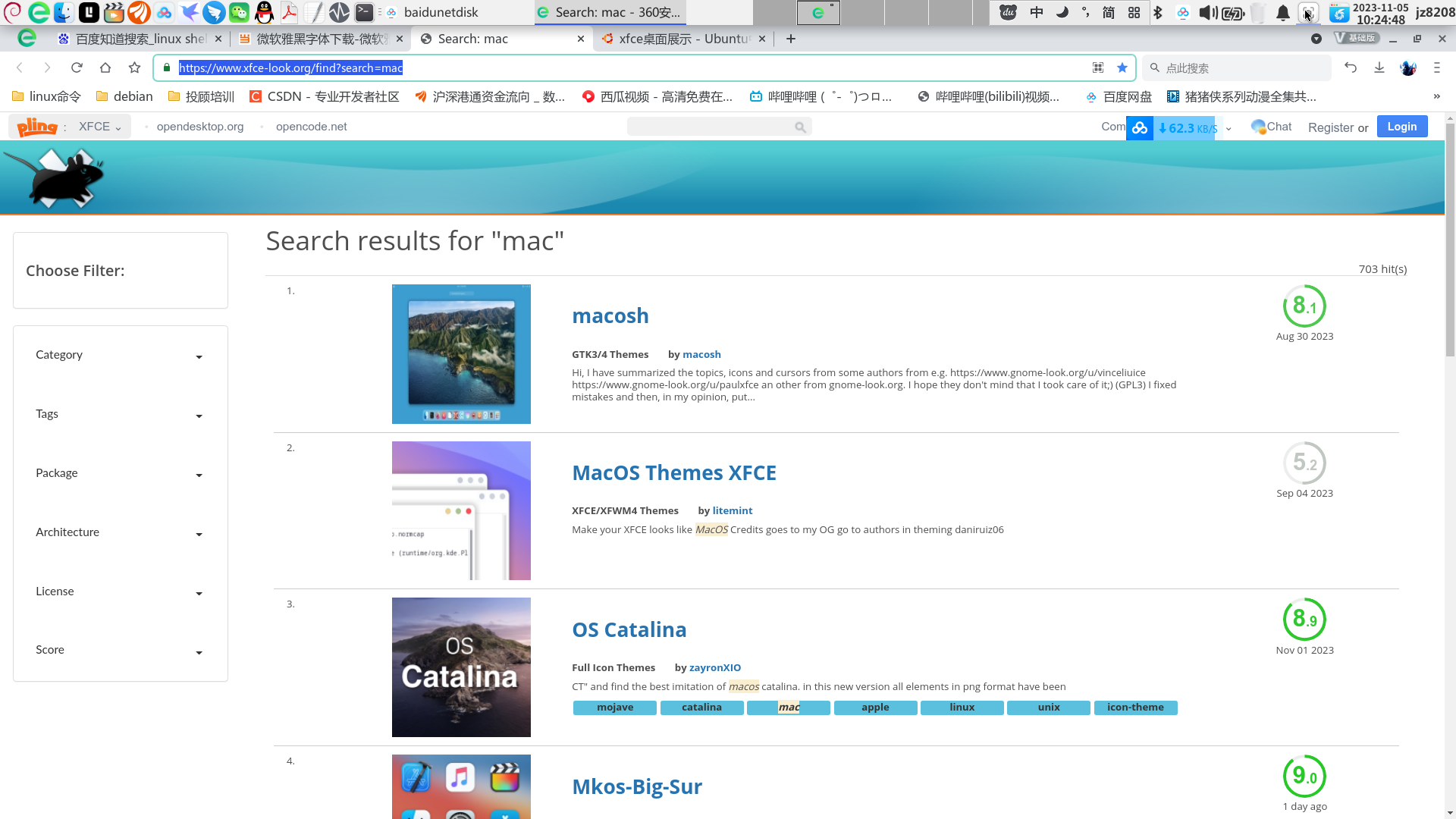Open tab list dropdown arrow in tab bar
This screenshot has width=1456, height=819.
[x=1316, y=39]
